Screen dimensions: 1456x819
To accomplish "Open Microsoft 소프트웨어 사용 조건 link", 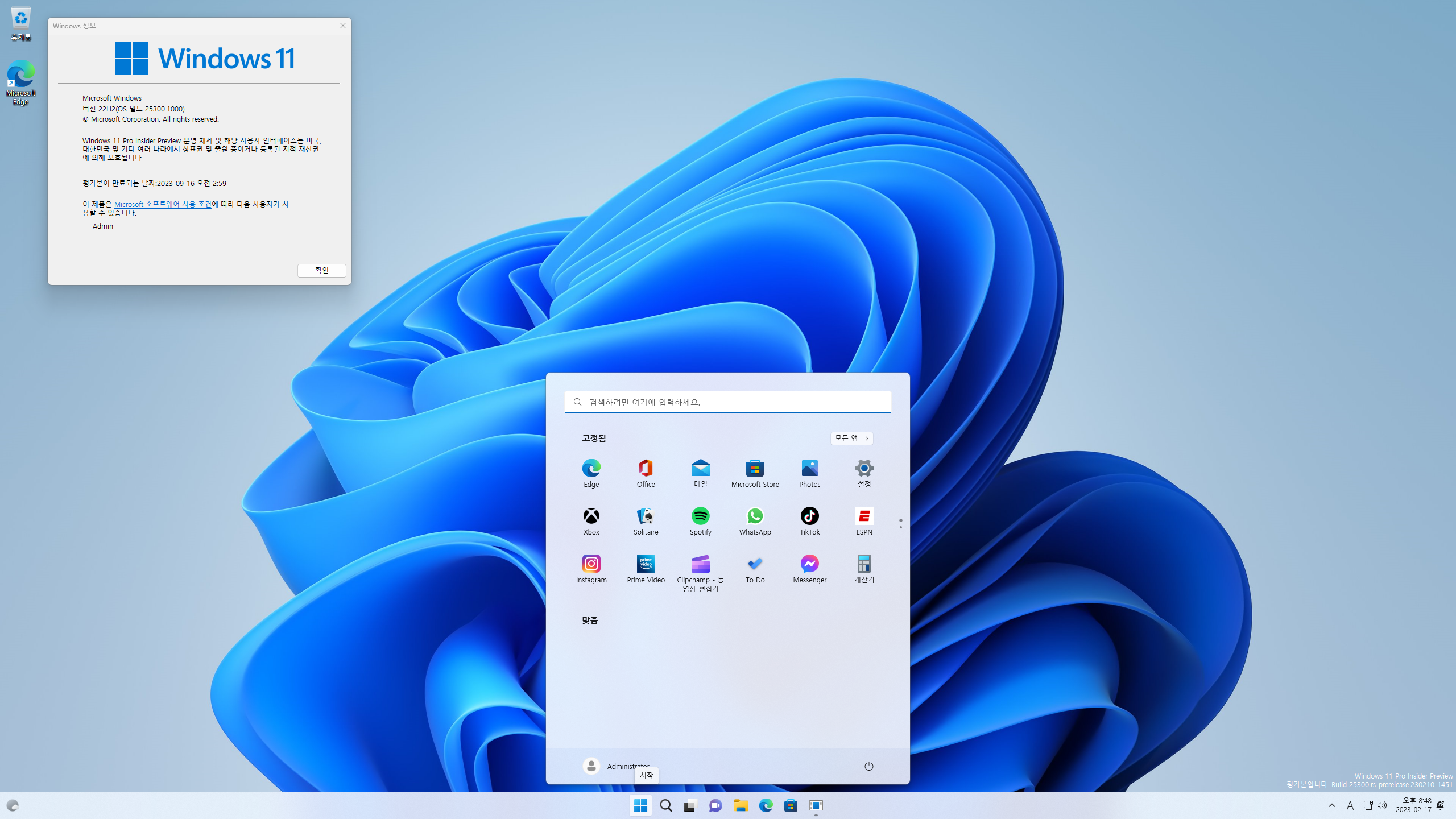I will [x=163, y=204].
